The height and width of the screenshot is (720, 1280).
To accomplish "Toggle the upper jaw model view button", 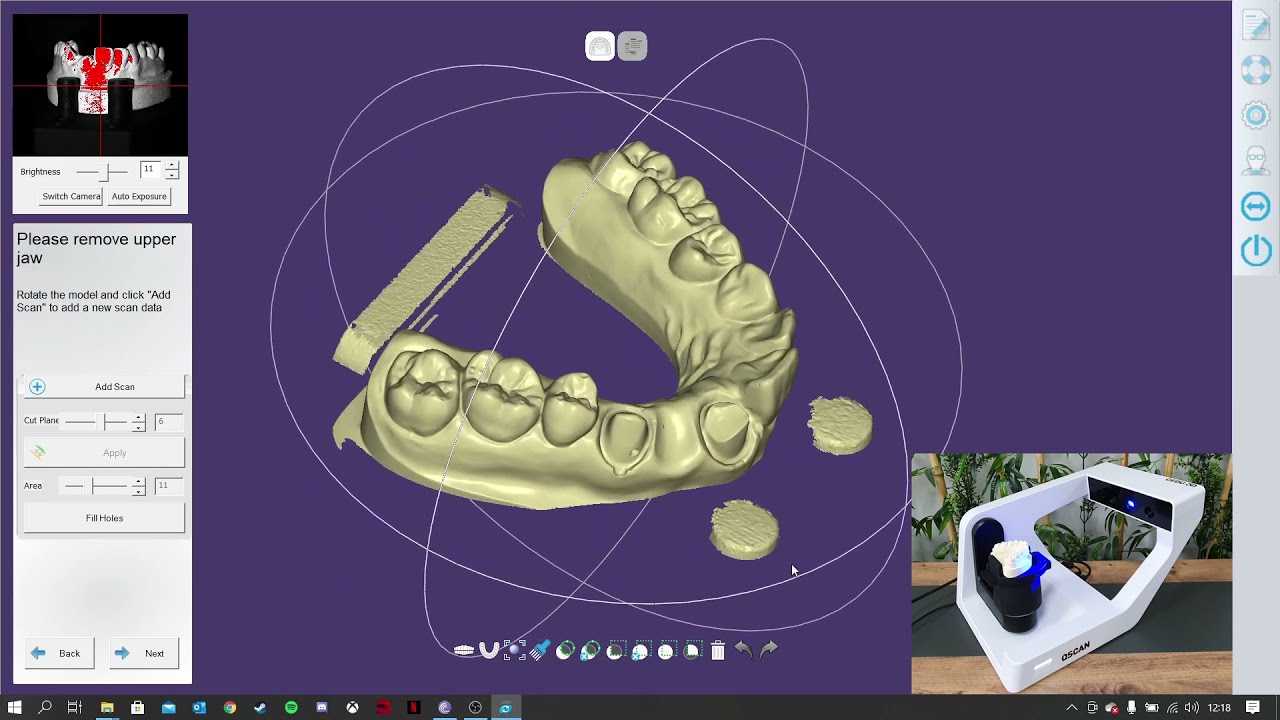I will coord(600,46).
